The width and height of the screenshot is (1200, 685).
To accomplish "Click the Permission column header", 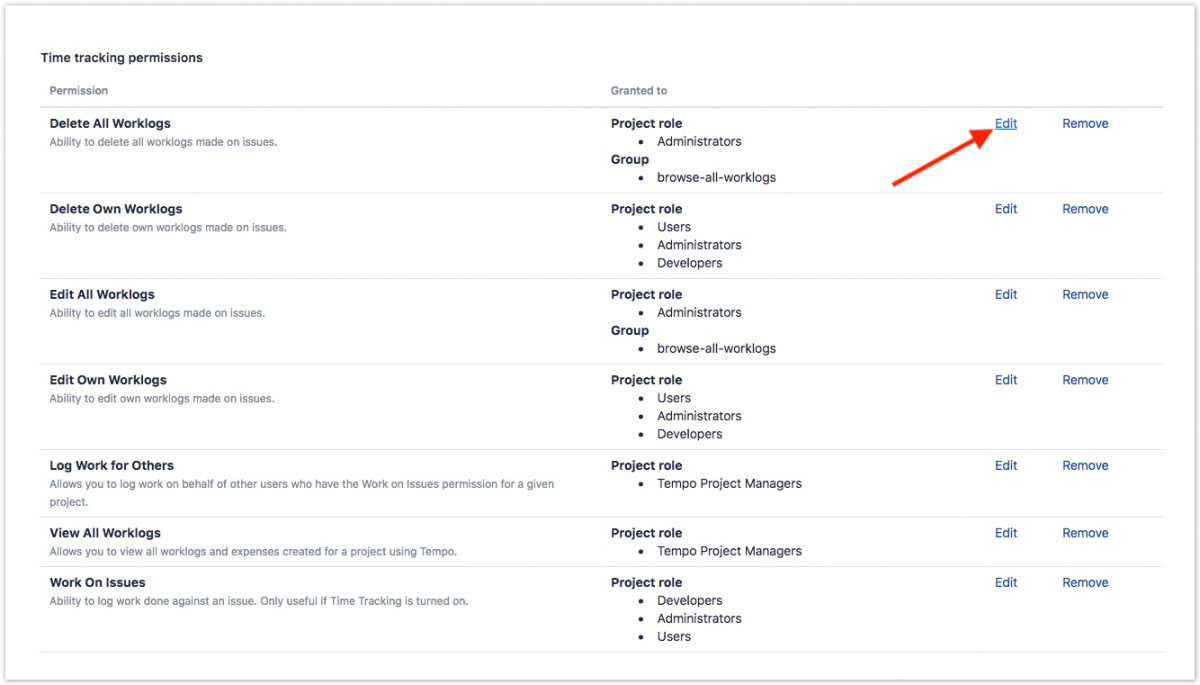I will point(79,91).
